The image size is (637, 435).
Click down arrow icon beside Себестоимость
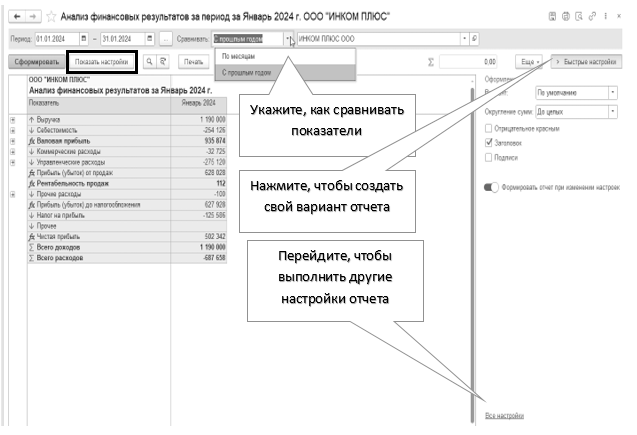click(x=32, y=130)
